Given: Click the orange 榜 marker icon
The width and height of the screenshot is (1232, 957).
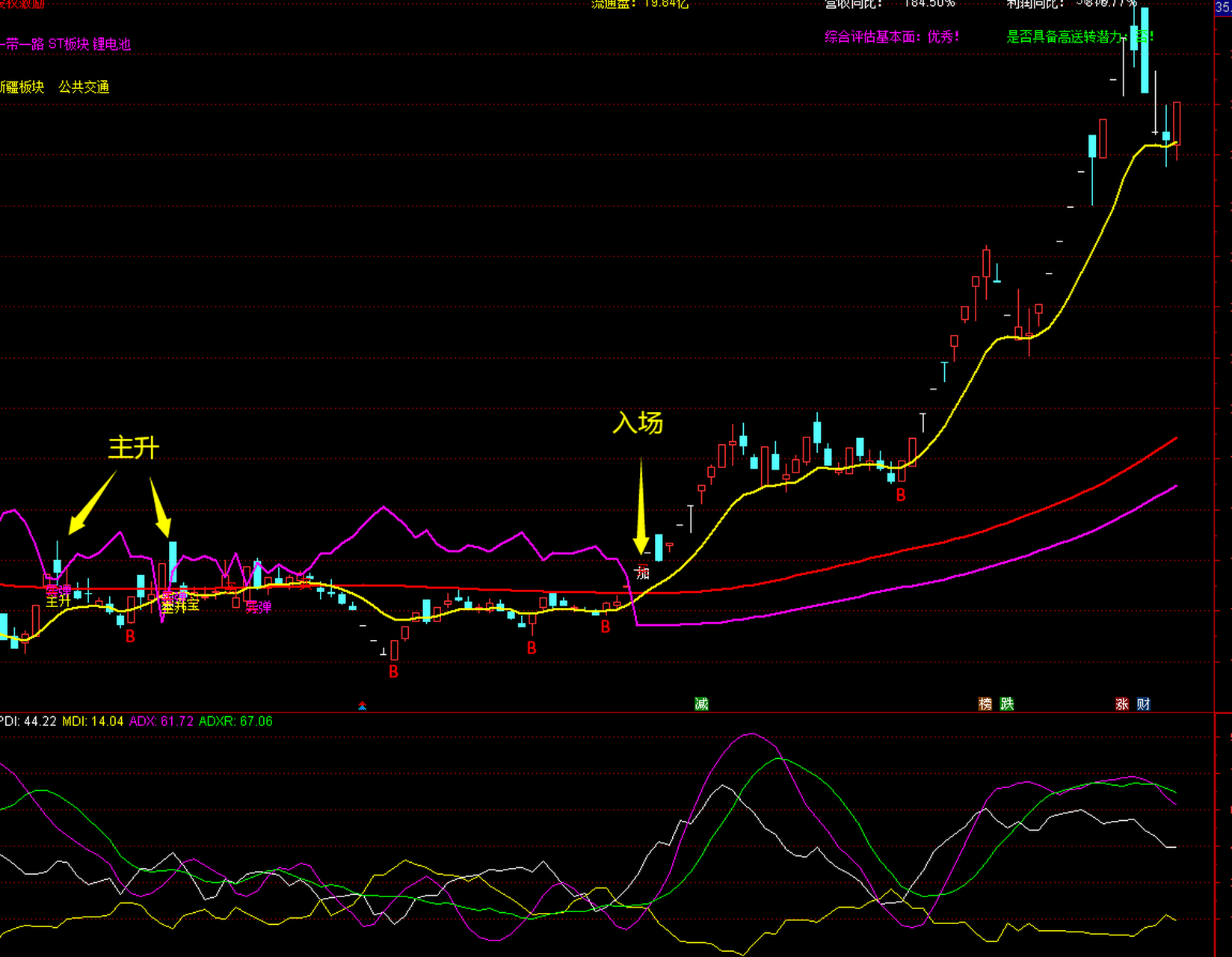Looking at the screenshot, I should 985,704.
